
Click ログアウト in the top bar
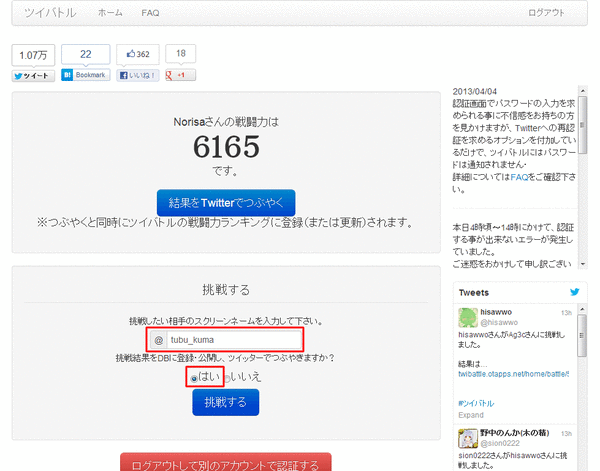(546, 13)
